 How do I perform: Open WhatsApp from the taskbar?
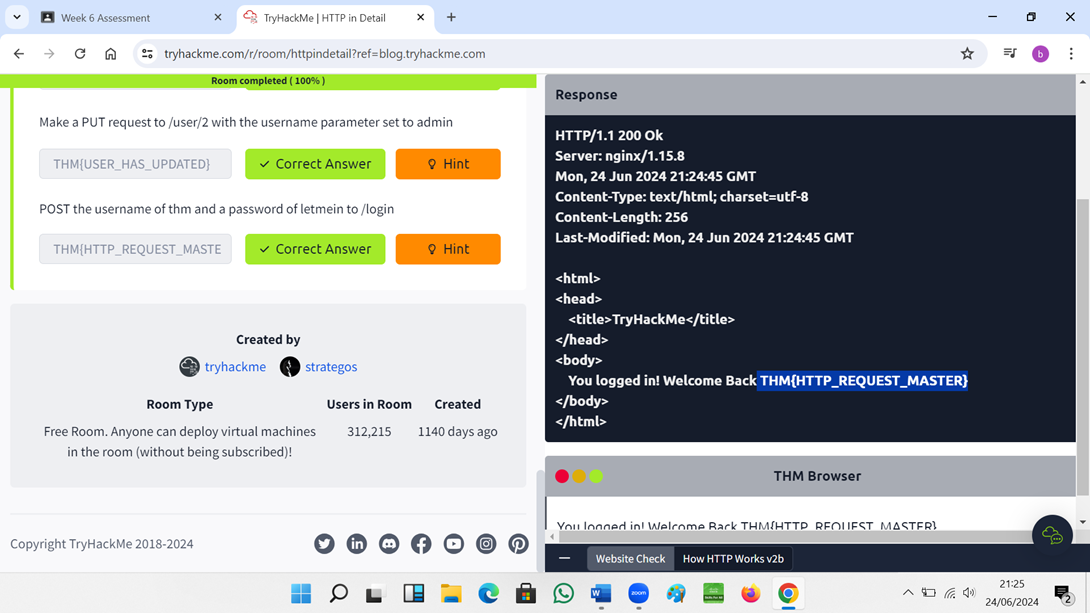[x=563, y=593]
